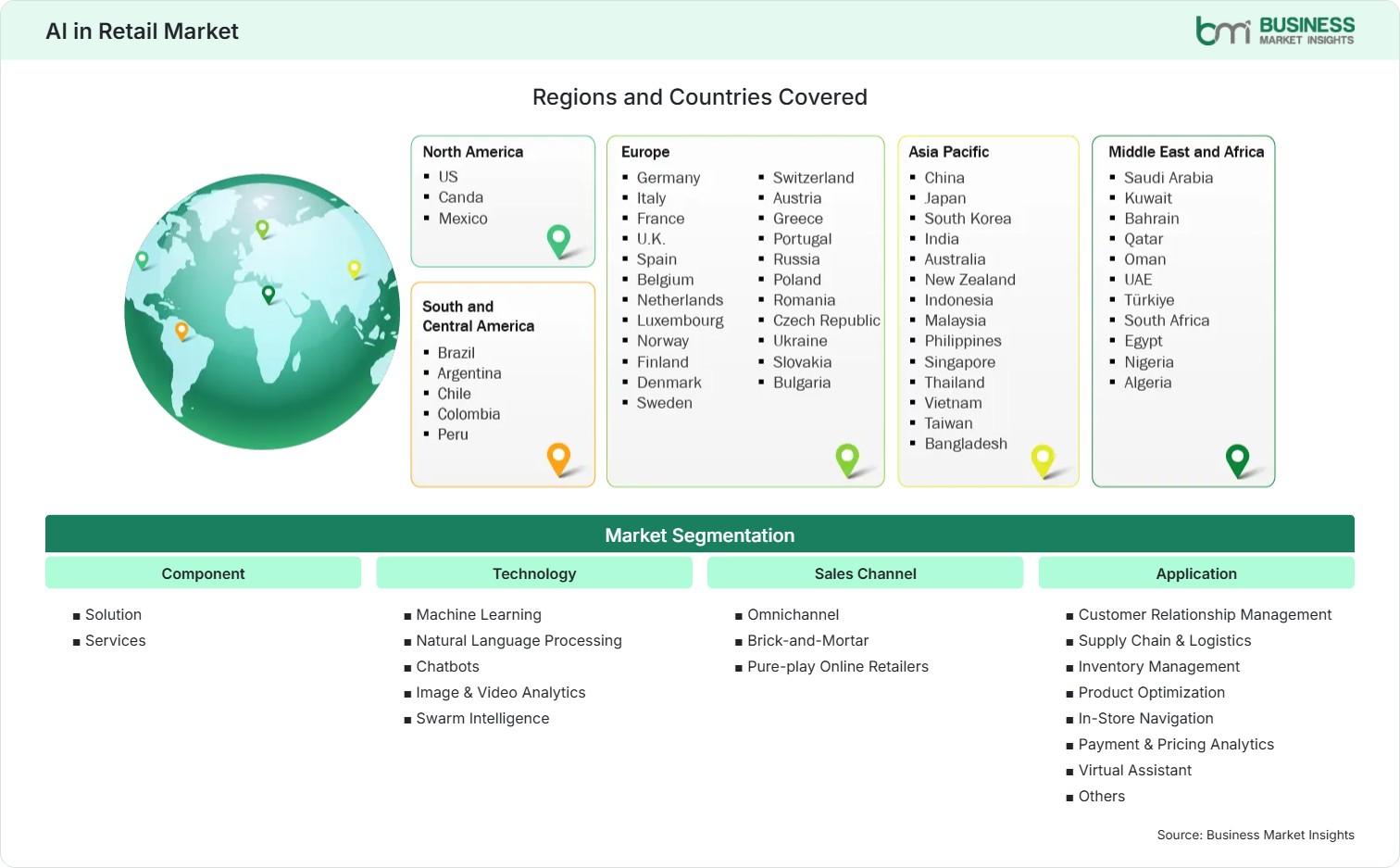Select the Component segmentation header
The height and width of the screenshot is (868, 1400).
pos(203,573)
